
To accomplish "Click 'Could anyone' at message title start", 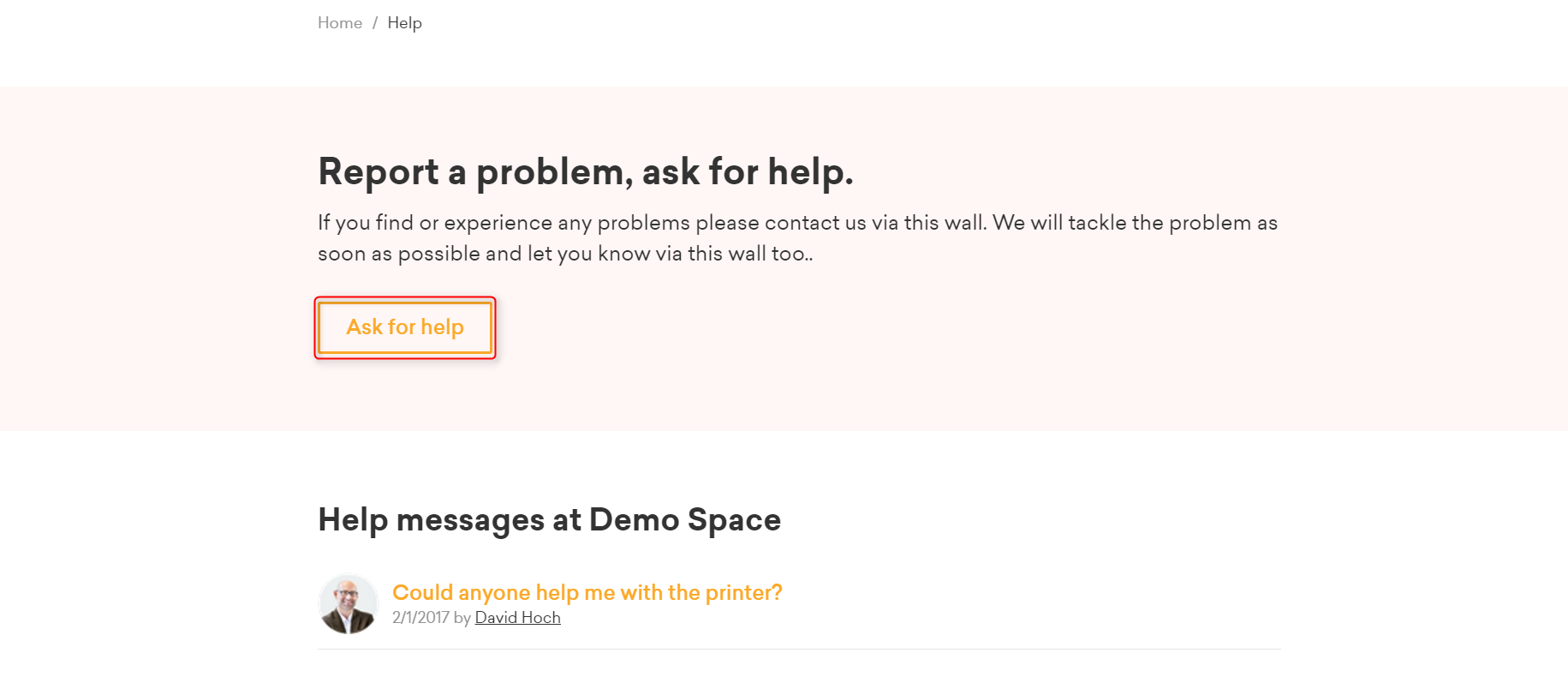I will point(462,592).
